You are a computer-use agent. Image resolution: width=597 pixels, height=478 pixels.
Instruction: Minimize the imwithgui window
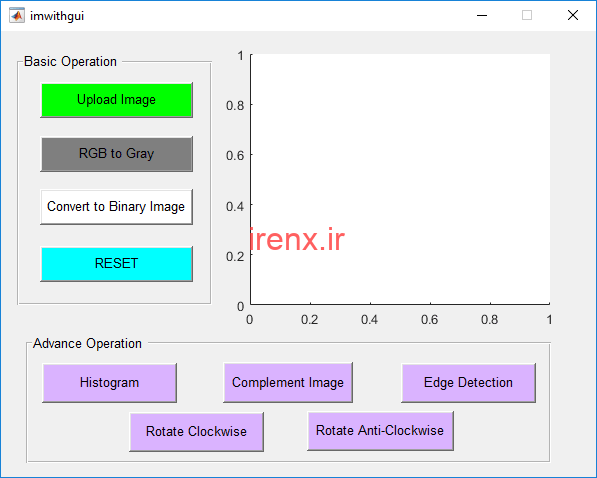[482, 16]
